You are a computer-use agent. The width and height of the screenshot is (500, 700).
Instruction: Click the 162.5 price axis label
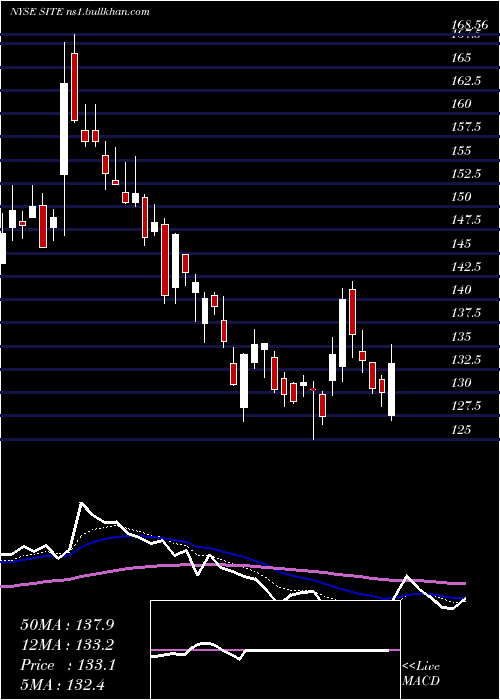466,81
